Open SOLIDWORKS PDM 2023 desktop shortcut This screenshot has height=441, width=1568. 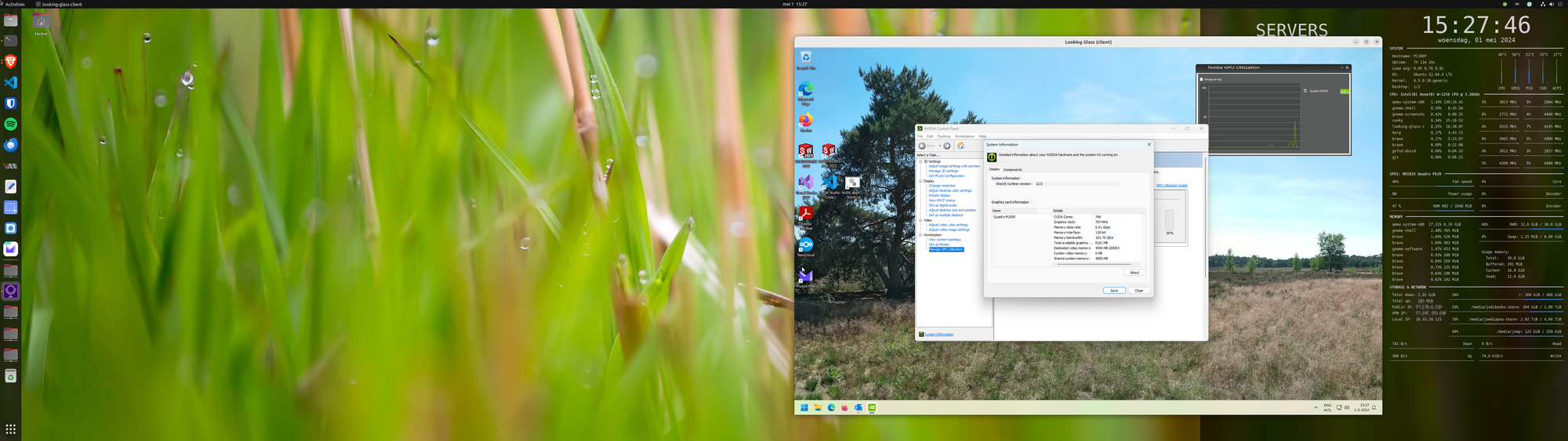(x=829, y=154)
